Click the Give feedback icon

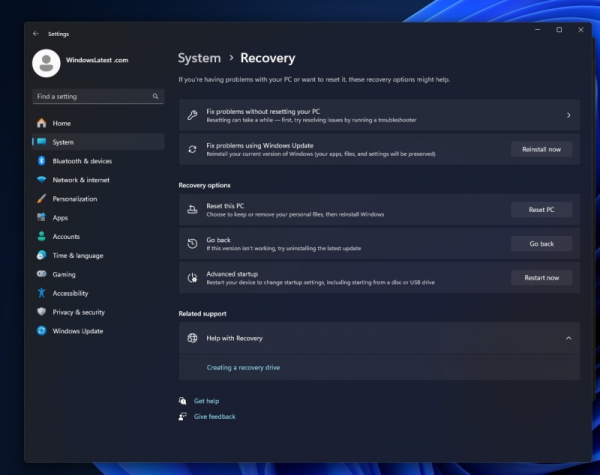(183, 416)
